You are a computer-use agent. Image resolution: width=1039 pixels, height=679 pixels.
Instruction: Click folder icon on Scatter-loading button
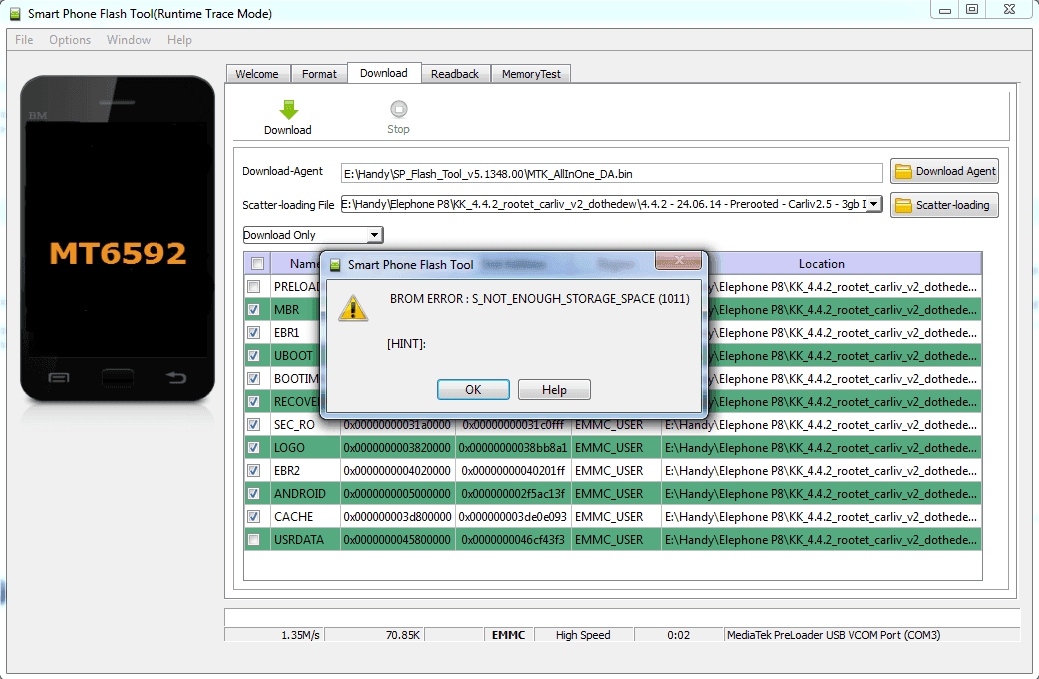coord(902,205)
